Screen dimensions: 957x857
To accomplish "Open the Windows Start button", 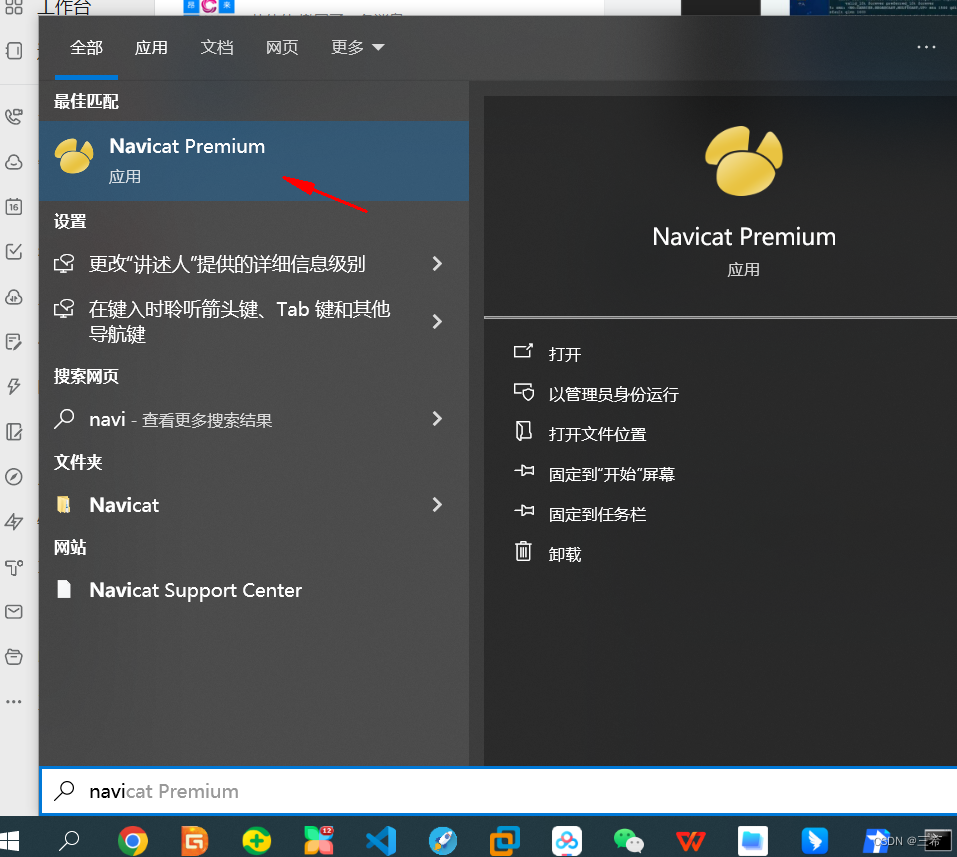I will click(x=10, y=841).
